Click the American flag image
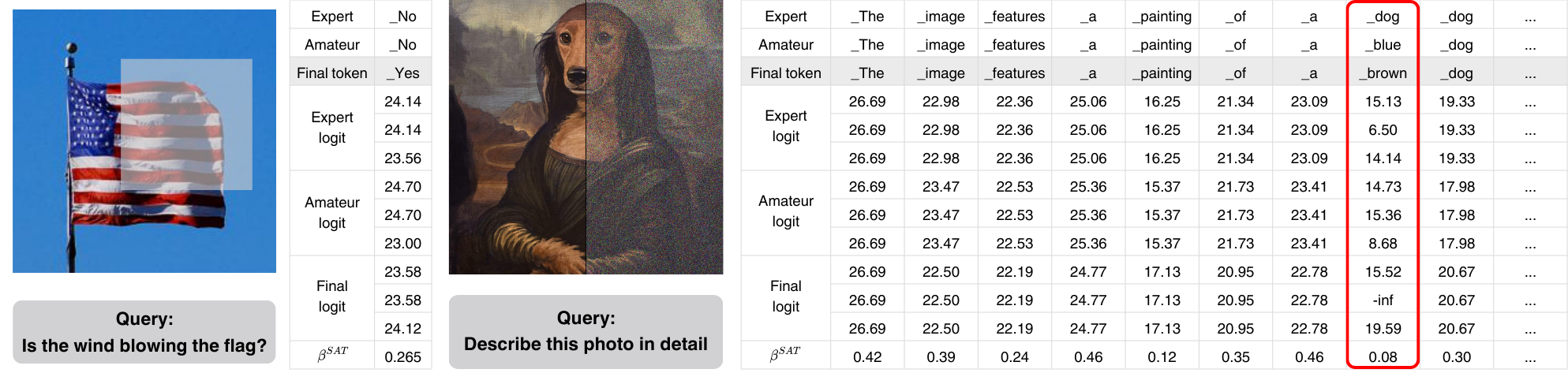The image size is (1568, 373). pyautogui.click(x=144, y=141)
